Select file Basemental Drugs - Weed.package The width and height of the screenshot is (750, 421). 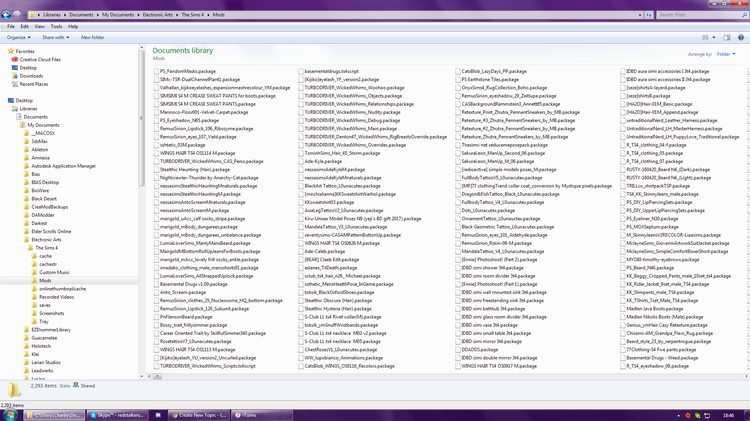point(662,358)
